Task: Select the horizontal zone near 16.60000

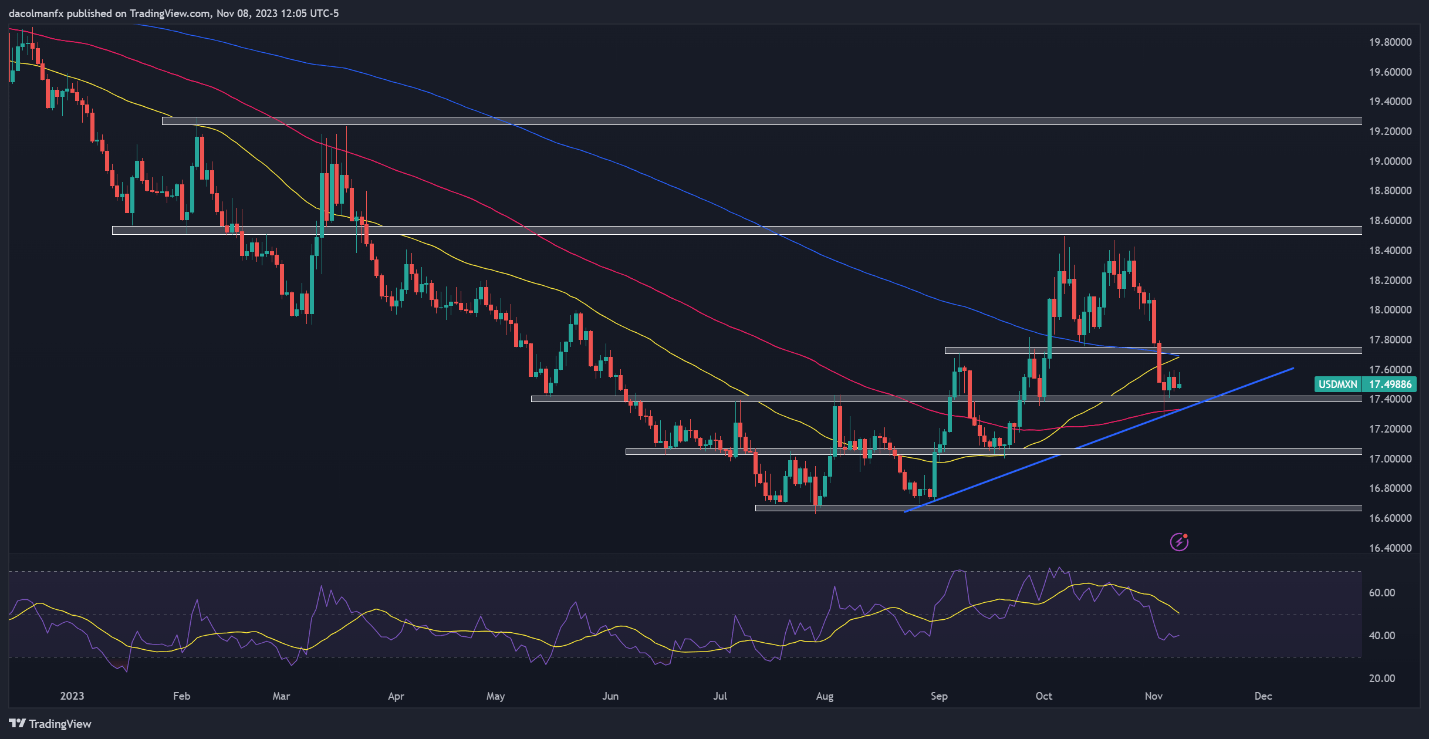Action: pyautogui.click(x=1058, y=508)
